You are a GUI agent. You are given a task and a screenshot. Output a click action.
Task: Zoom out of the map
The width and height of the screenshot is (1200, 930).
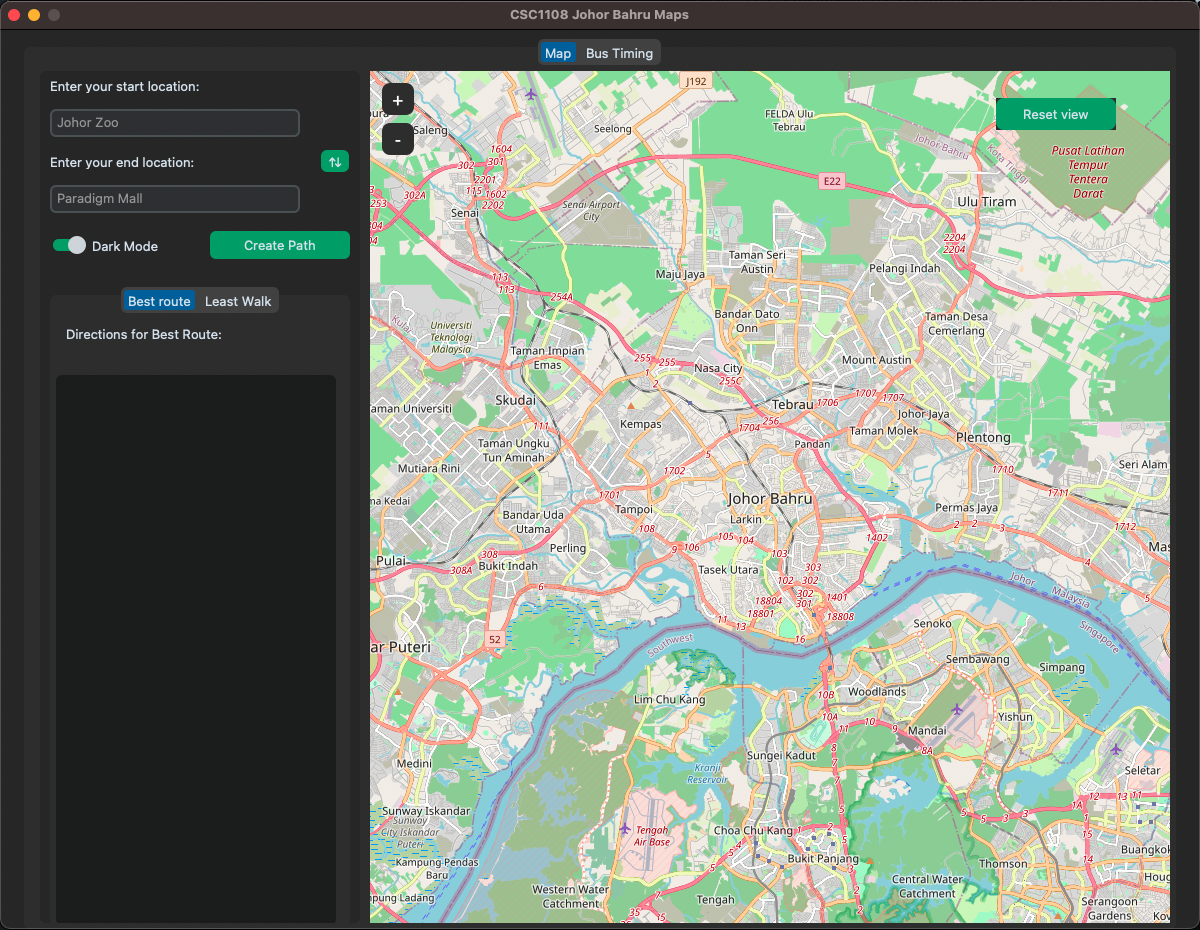point(397,140)
